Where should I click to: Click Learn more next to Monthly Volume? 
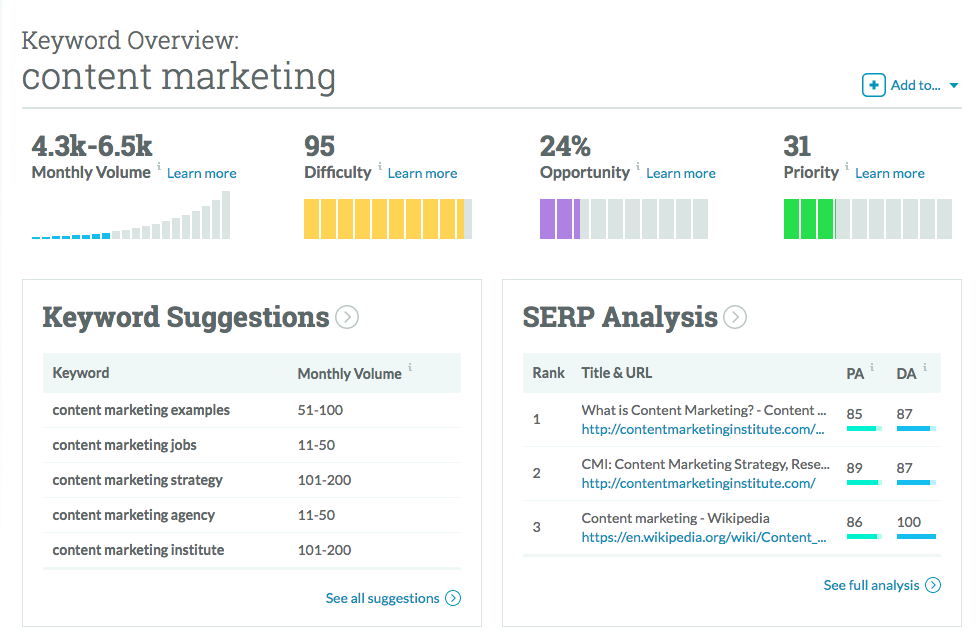click(201, 174)
